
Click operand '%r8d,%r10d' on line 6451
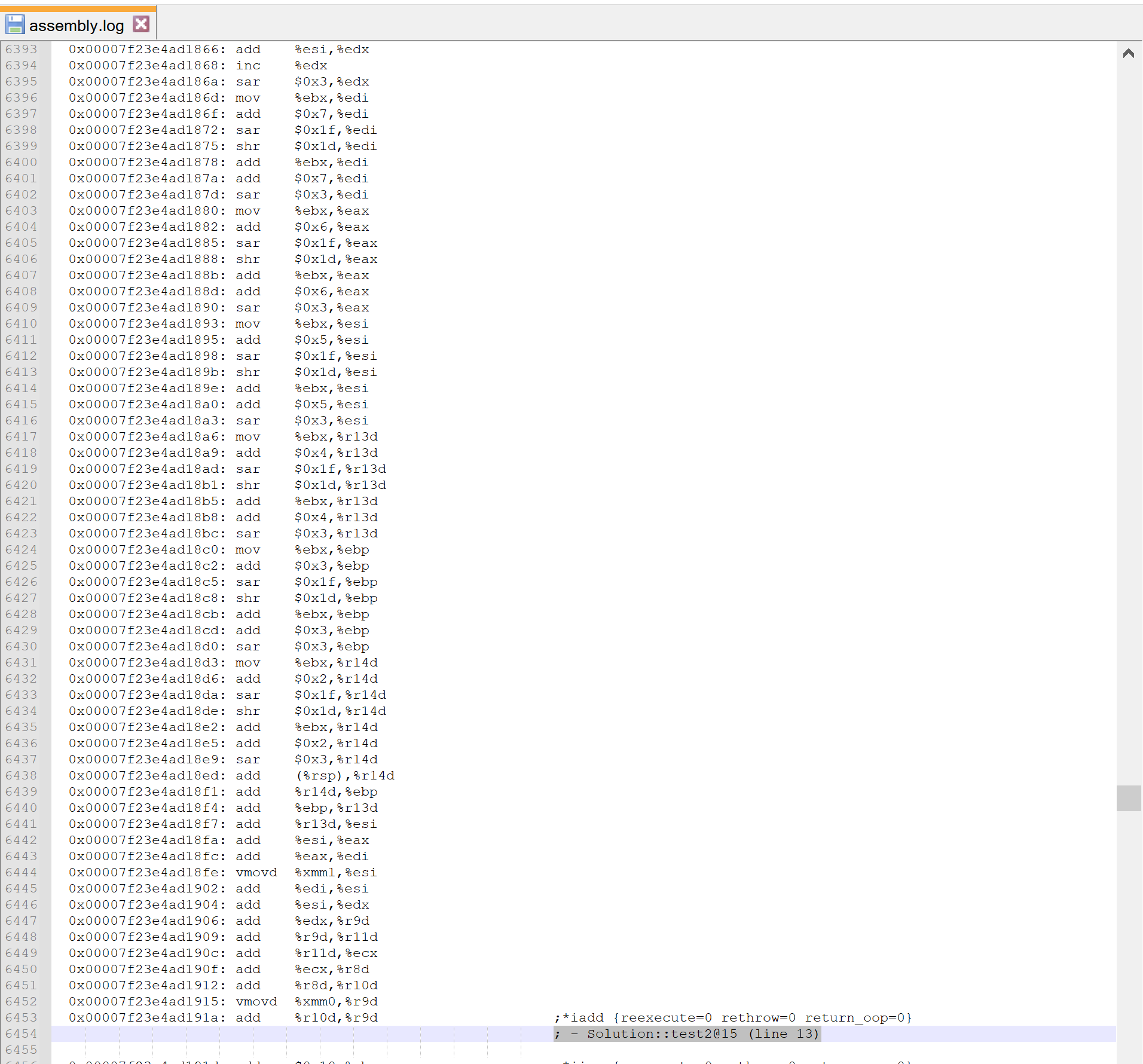336,985
